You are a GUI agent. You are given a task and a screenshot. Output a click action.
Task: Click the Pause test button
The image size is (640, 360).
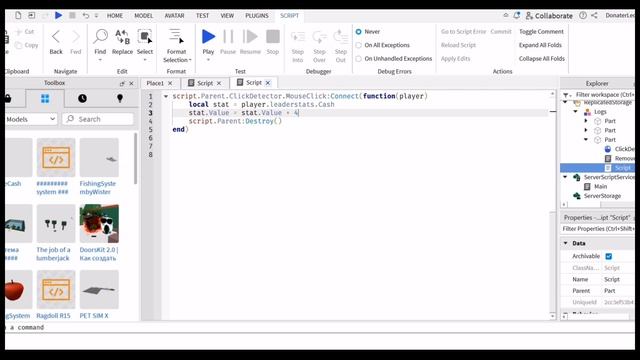tap(228, 36)
